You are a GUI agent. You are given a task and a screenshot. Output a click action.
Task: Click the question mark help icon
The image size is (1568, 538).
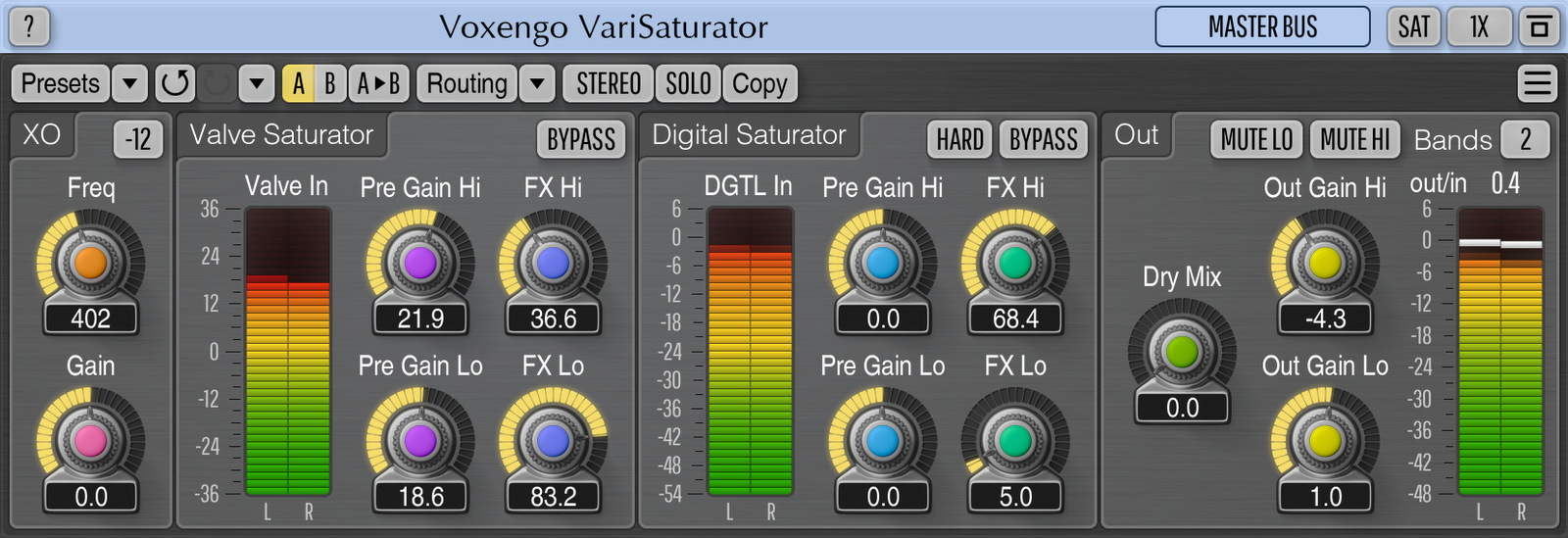point(29,26)
